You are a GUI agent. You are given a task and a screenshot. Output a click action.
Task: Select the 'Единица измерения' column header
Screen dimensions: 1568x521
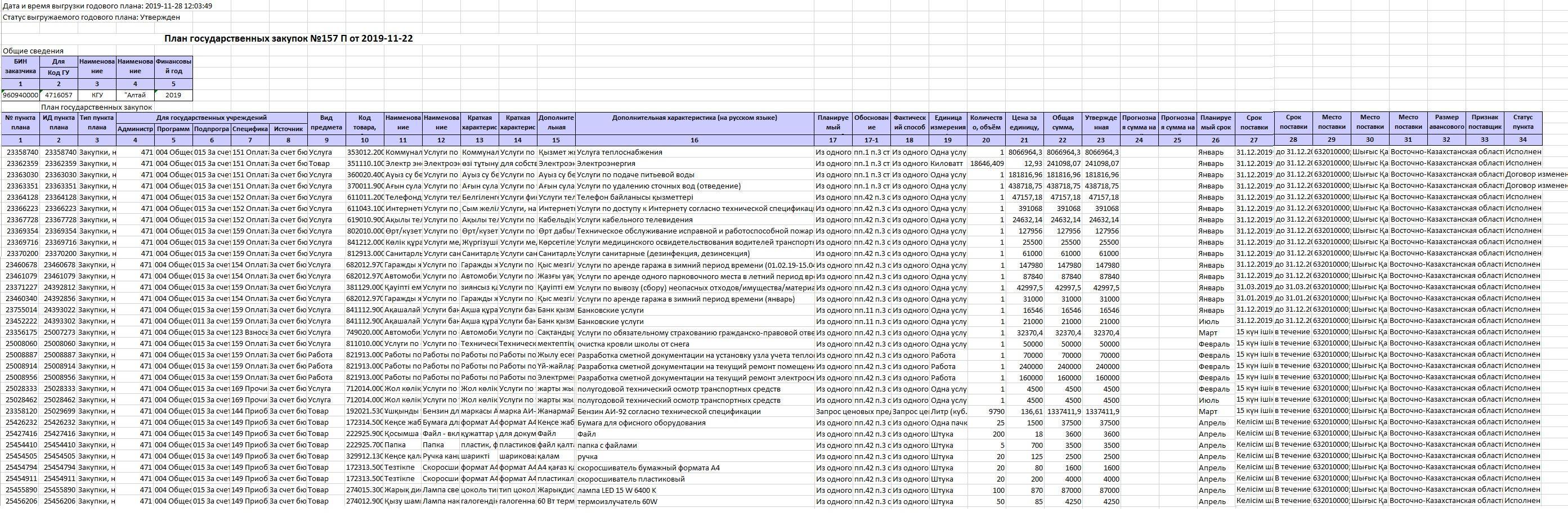tap(948, 123)
